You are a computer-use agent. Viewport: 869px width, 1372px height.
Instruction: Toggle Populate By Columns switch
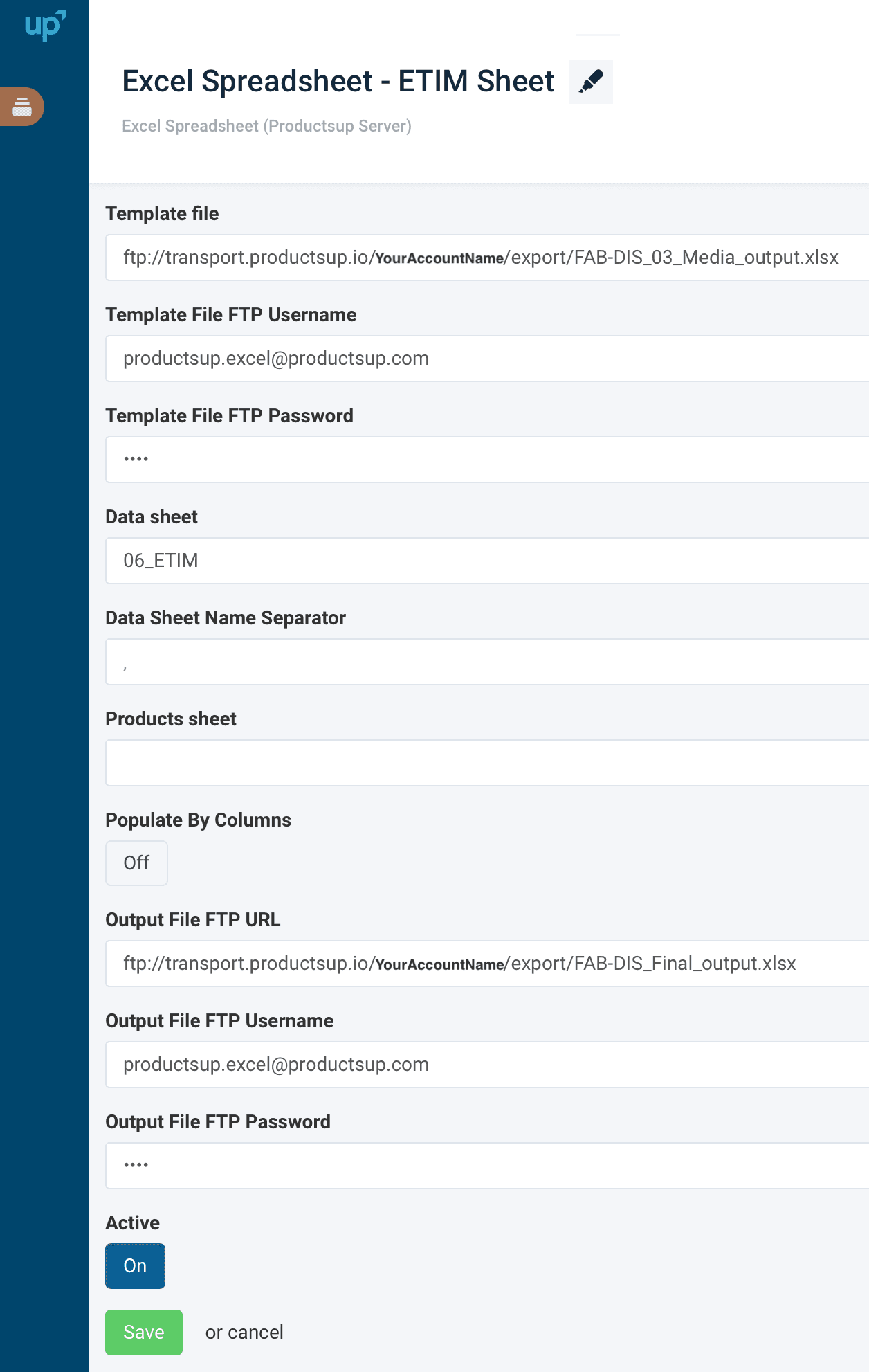(x=136, y=863)
